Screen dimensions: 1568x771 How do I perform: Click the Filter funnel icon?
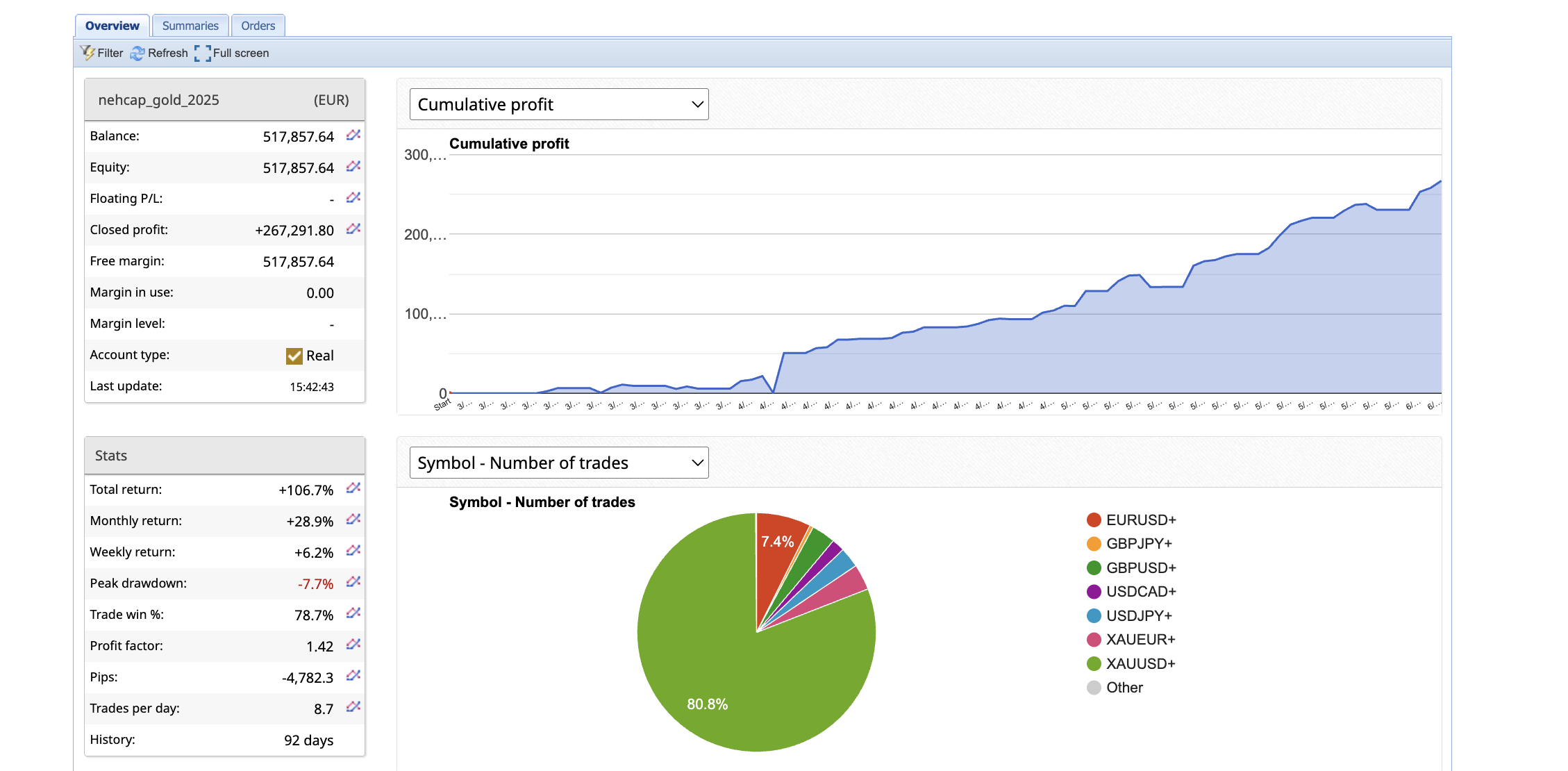tap(87, 53)
